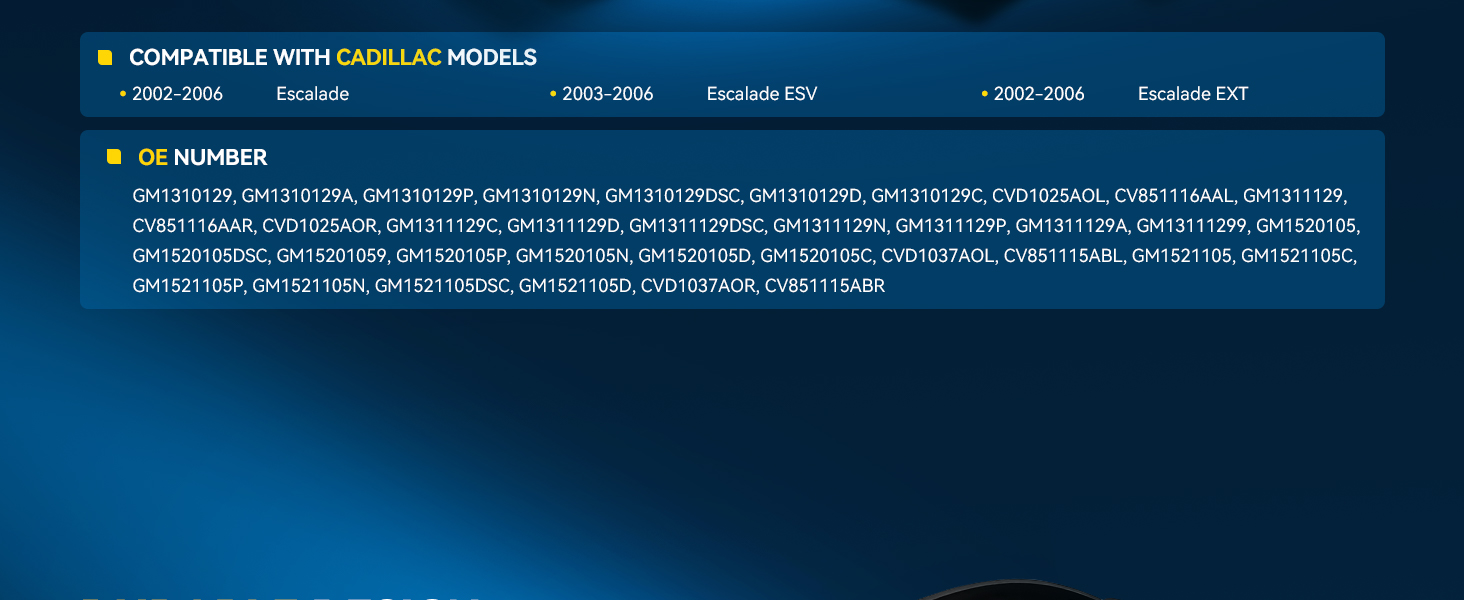
Task: Select OE number GM1310129P
Action: (x=417, y=196)
